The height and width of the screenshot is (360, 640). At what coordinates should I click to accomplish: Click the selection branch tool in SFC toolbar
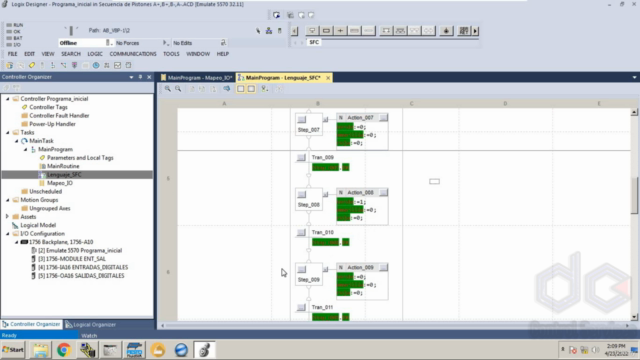point(386,31)
